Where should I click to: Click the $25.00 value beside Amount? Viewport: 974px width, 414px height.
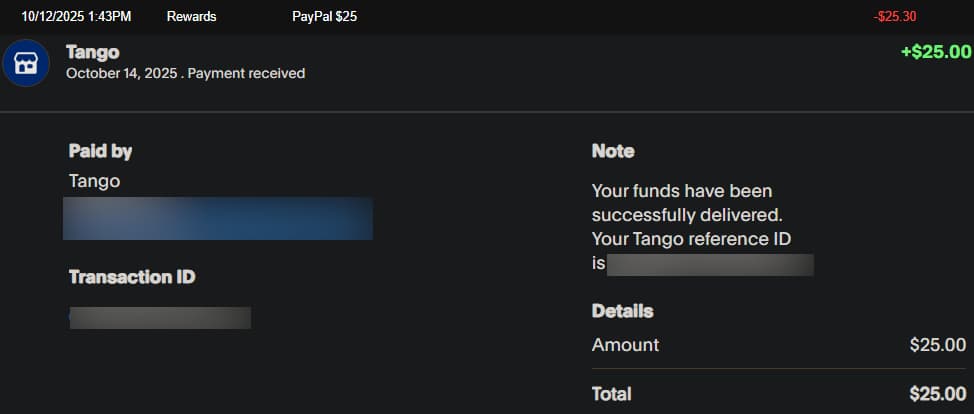[937, 345]
